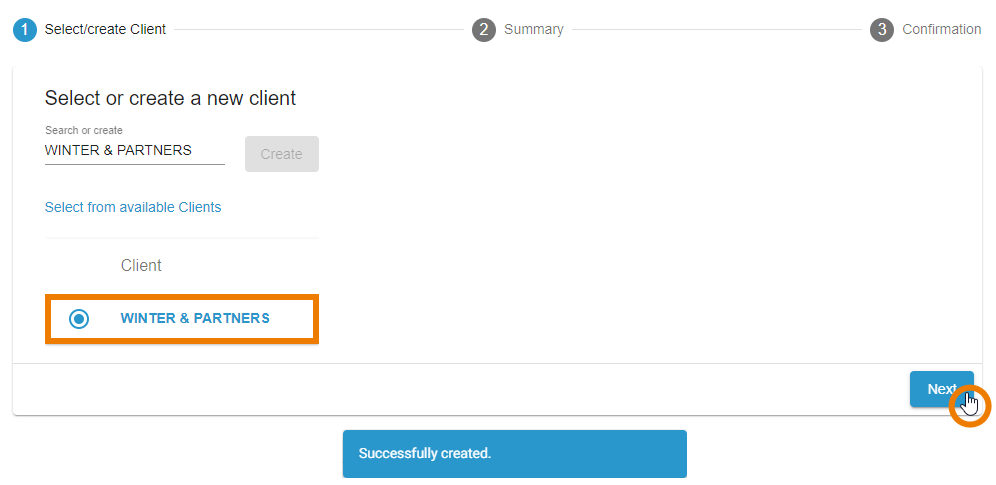Viewport: 996px width, 485px height.
Task: Focus the Search or create text field
Action: pyautogui.click(x=134, y=151)
